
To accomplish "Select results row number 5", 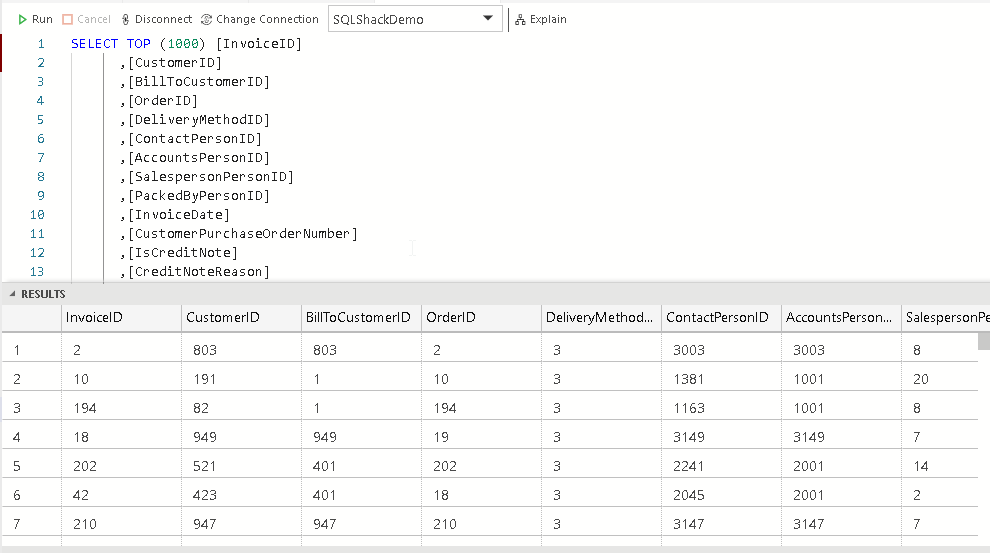I will (18, 465).
